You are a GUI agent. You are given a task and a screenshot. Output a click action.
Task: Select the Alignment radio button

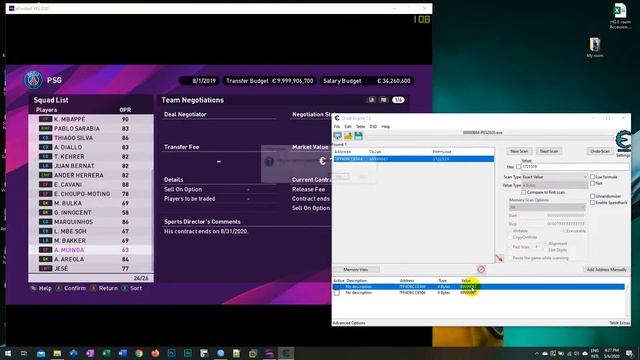pyautogui.click(x=546, y=244)
